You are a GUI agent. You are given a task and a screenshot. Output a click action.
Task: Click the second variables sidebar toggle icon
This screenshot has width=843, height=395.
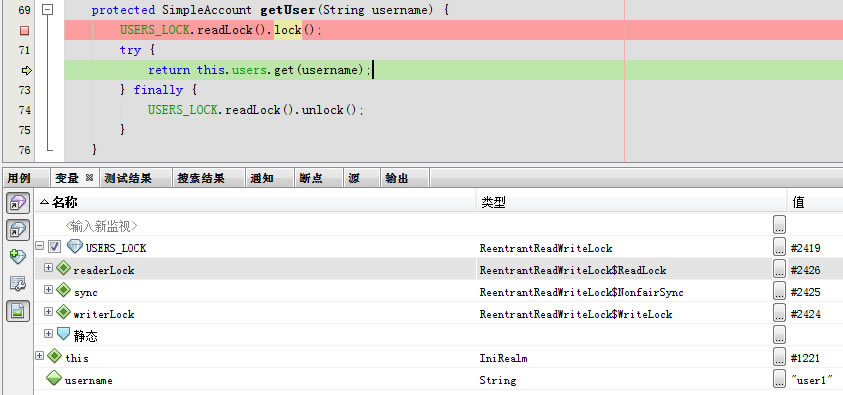click(x=18, y=230)
